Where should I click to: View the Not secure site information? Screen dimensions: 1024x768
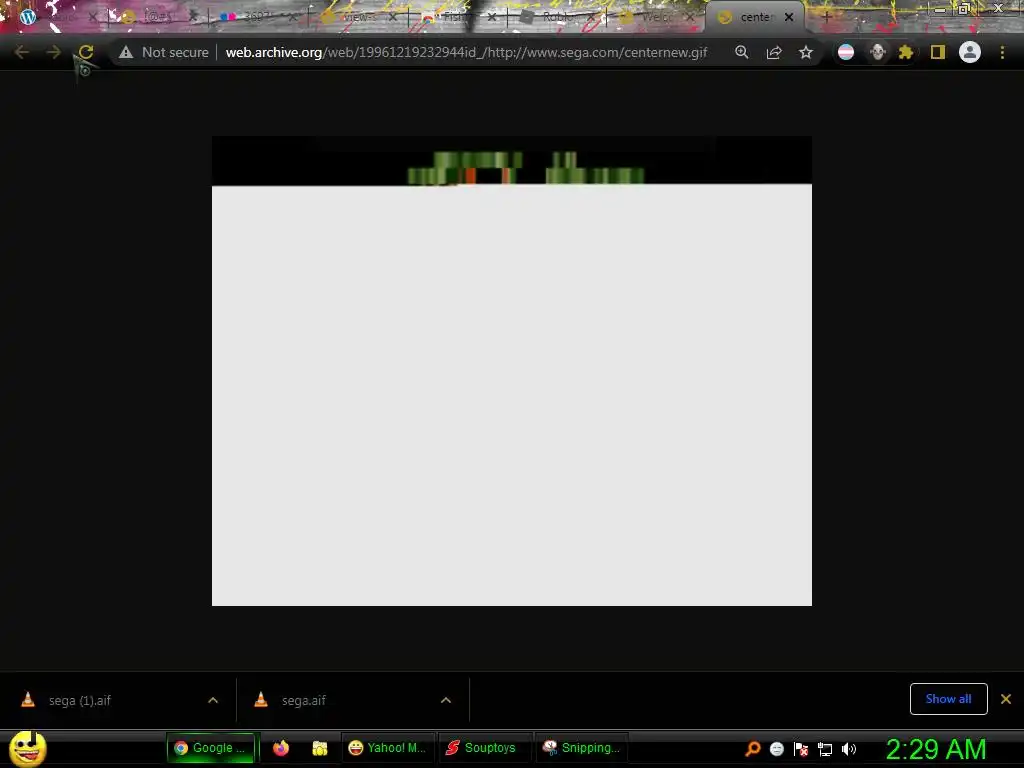164,52
